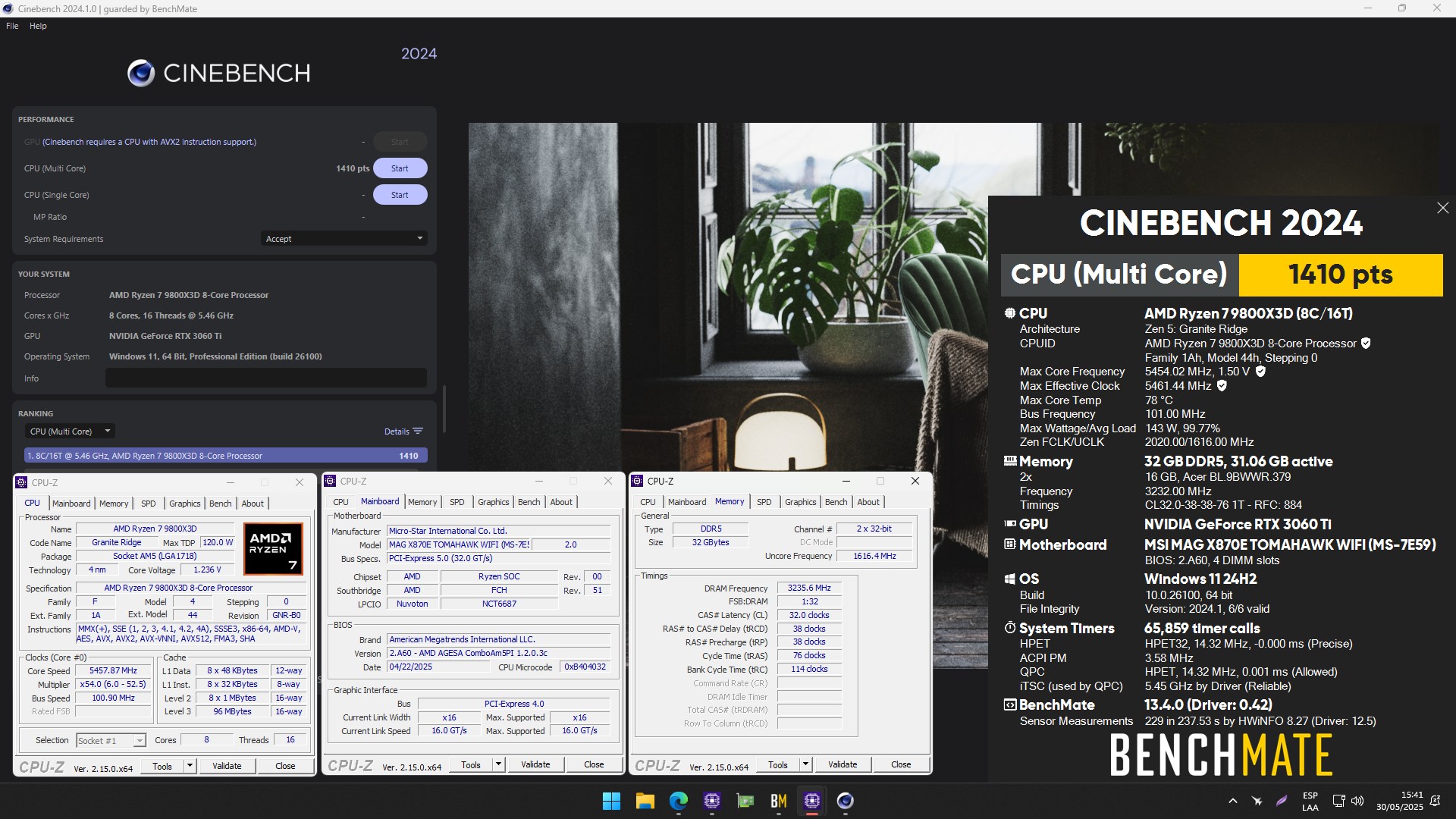Image resolution: width=1456 pixels, height=819 pixels.
Task: Click the Core Speed value 5457.87 MHz
Action: 114,671
